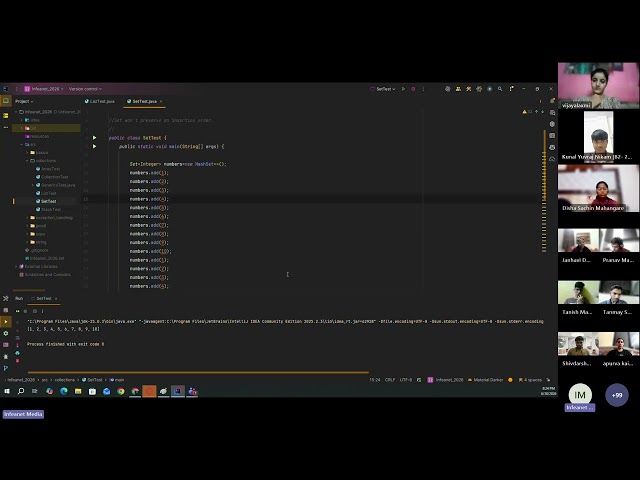Open the Project view selector dropdown
Screen dimensions: 640x480
pos(24,102)
